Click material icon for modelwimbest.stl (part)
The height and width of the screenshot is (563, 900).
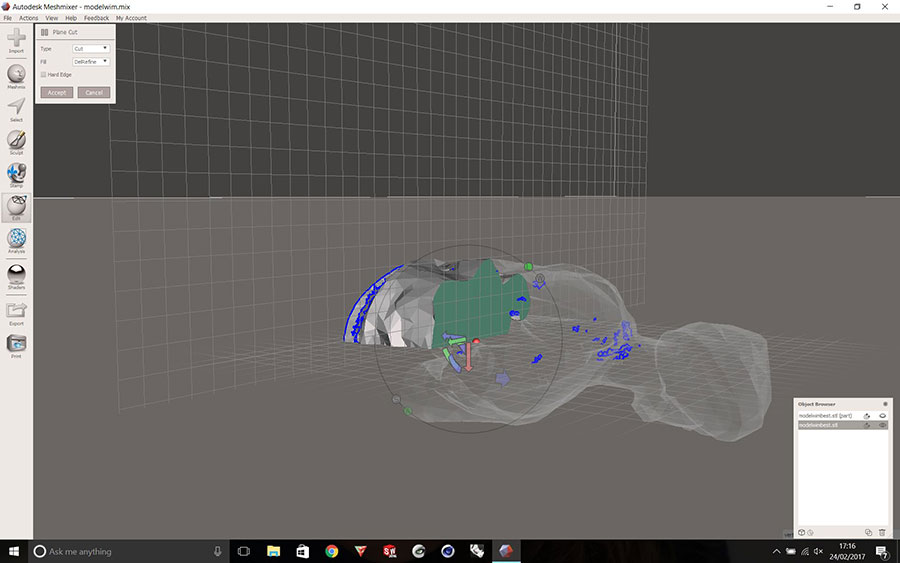pos(867,416)
